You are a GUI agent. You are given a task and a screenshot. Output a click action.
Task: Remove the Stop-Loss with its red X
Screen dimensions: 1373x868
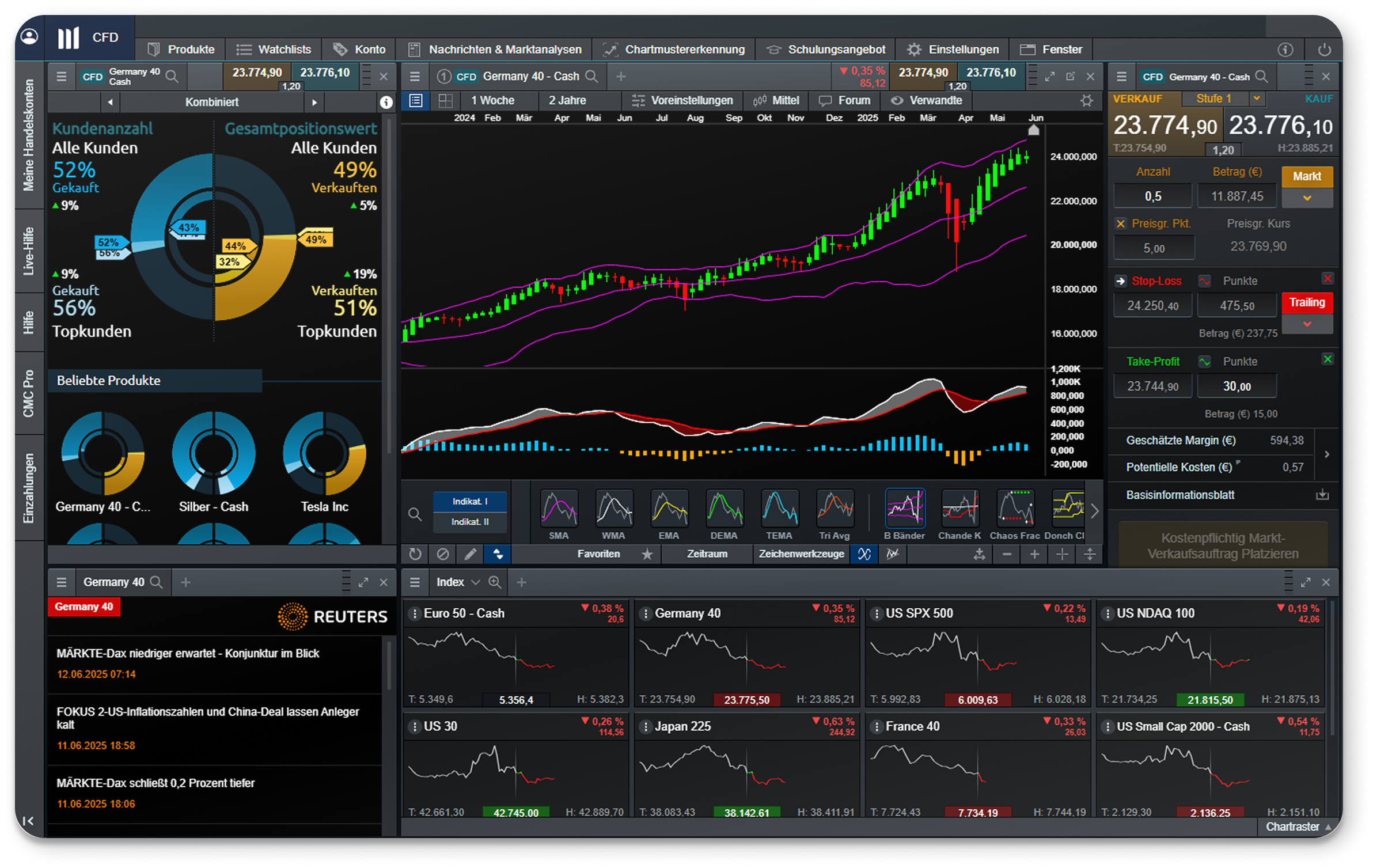(x=1328, y=278)
